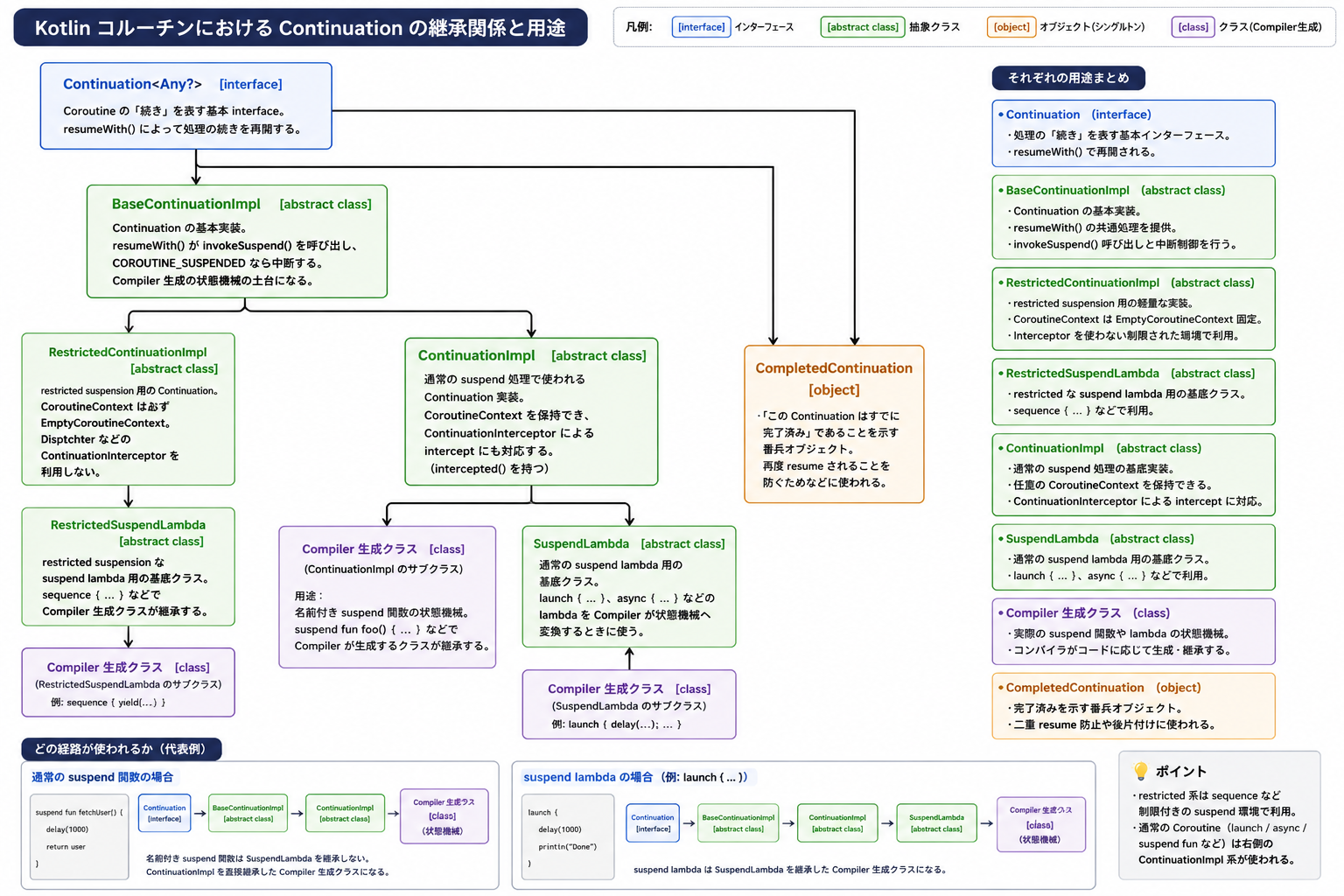The width and height of the screenshot is (1344, 896).
Task: Click the RestrictedContinuationImpl heading in the main diagram
Action: (x=128, y=352)
